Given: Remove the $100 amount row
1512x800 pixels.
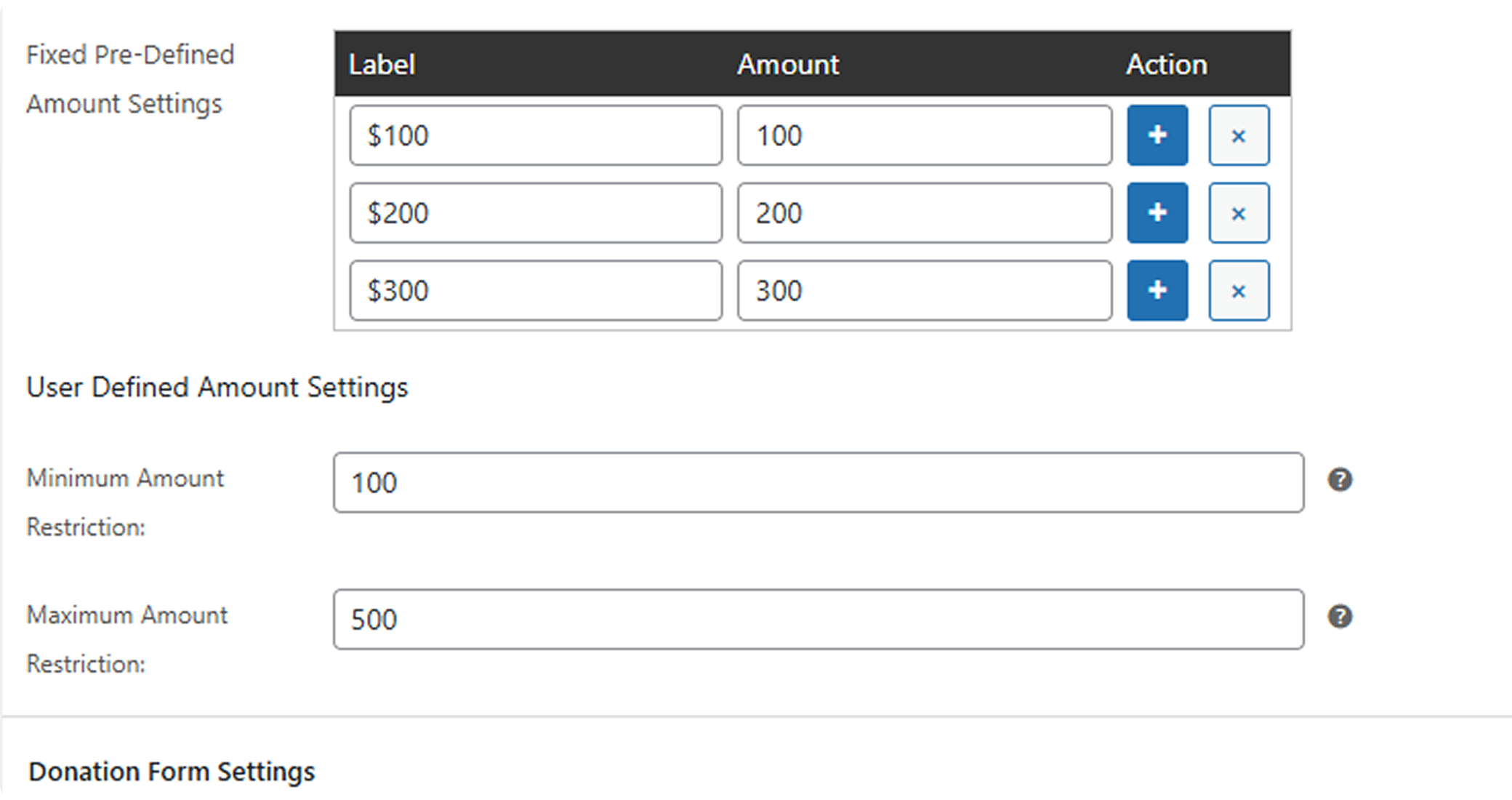Looking at the screenshot, I should [x=1239, y=135].
